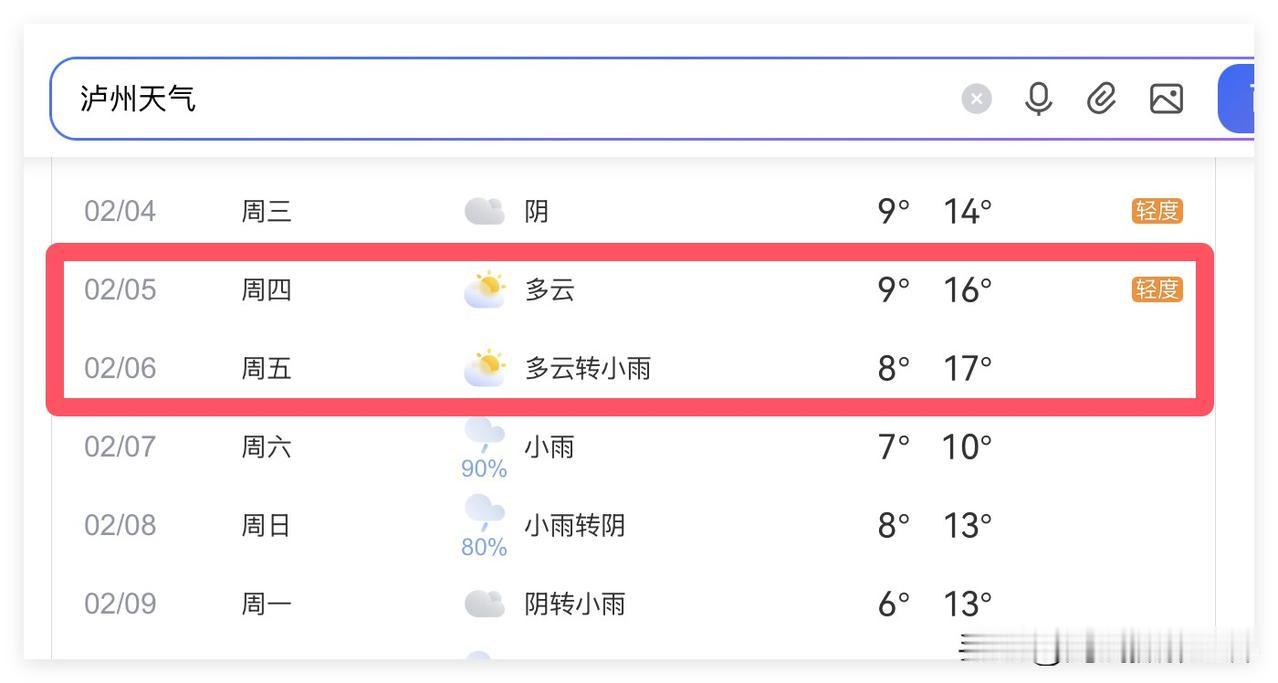Click the blue search button
This screenshot has width=1278, height=683.
point(1238,98)
